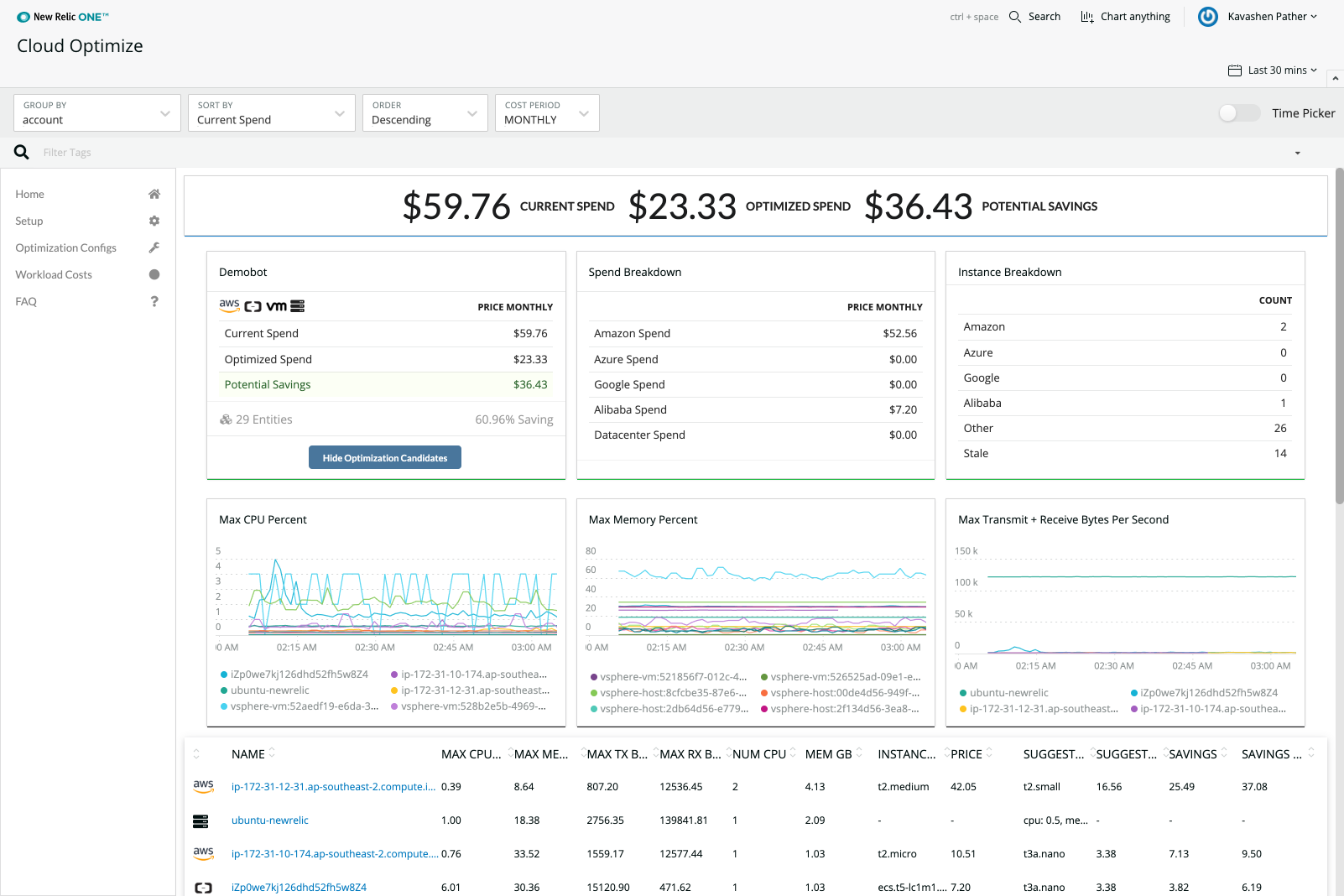Sort the table by SAVINGS column

click(x=1198, y=753)
